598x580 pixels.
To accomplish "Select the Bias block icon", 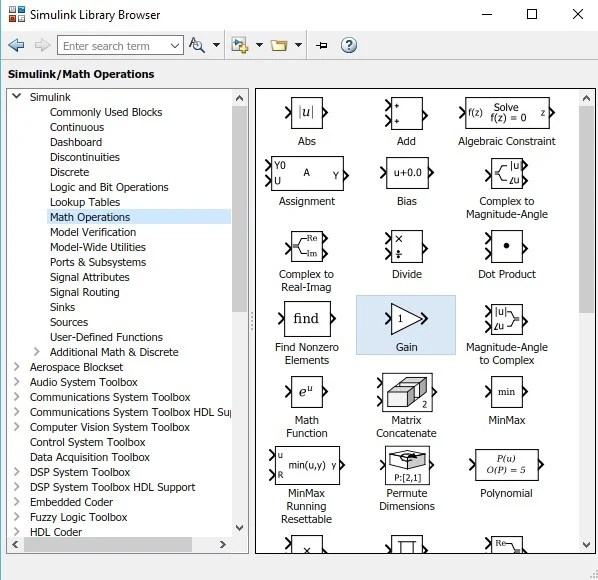I will click(407, 173).
